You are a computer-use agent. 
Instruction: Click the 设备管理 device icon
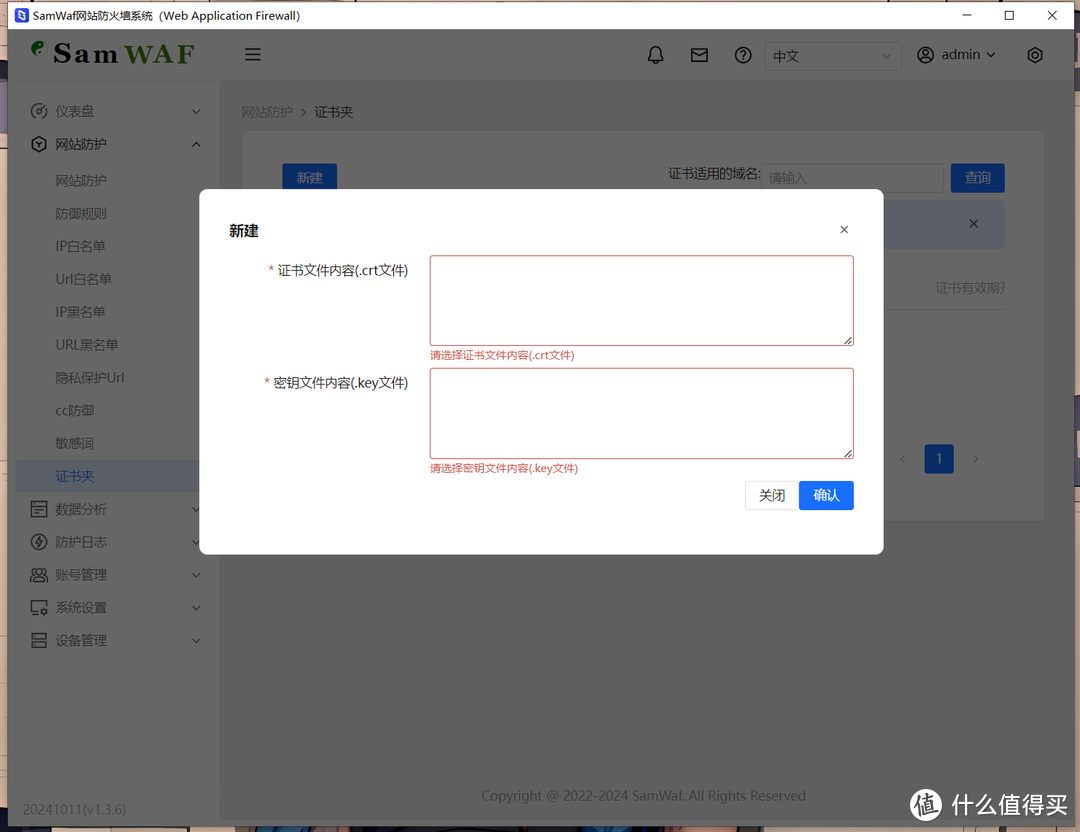tap(37, 640)
